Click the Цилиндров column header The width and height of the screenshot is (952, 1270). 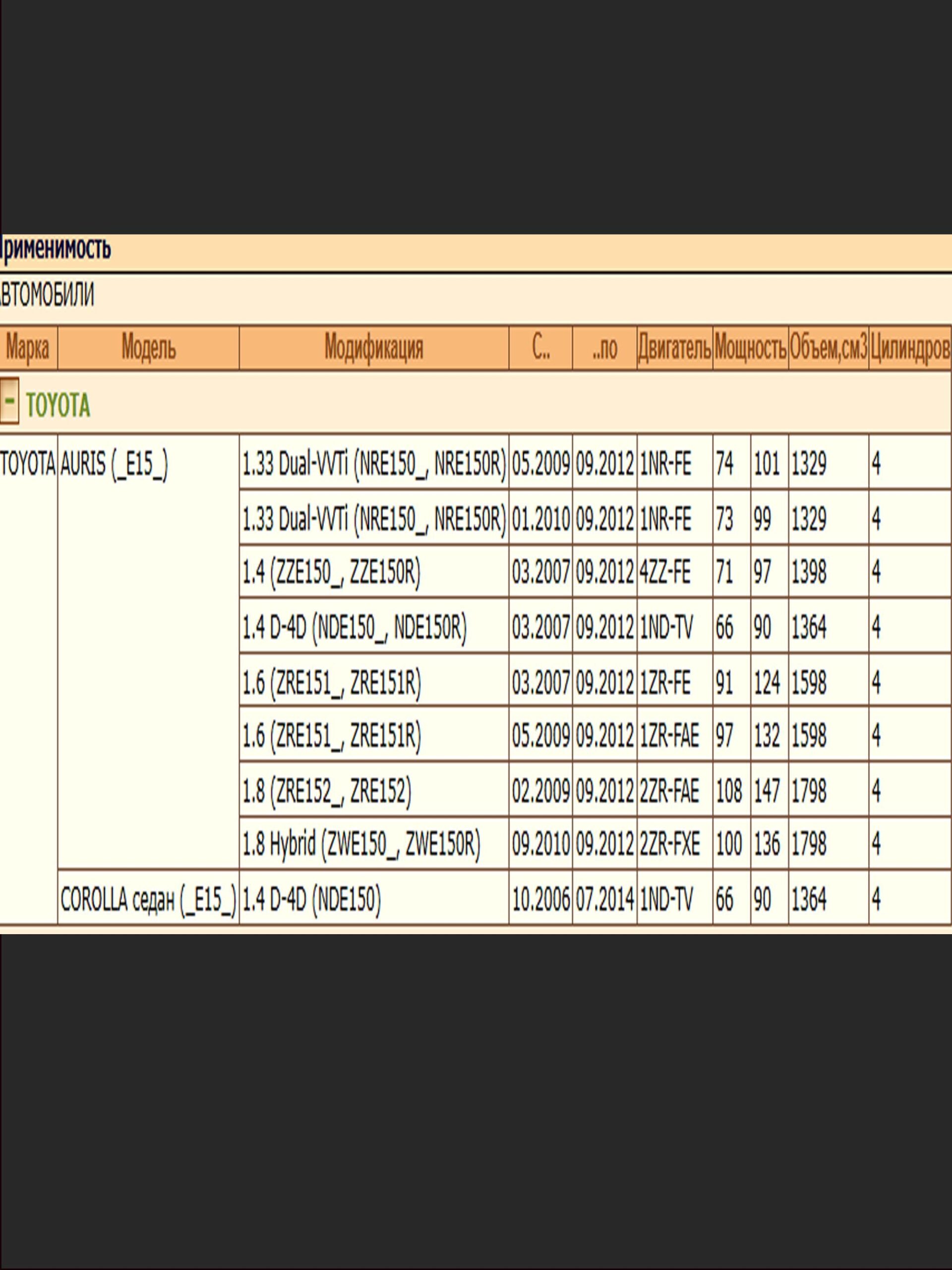(x=909, y=348)
